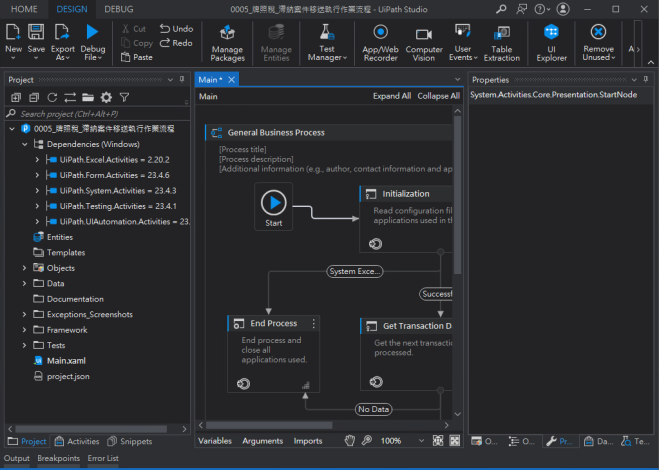Viewport: 659px width, 470px height.
Task: Pin the Project panel
Action: click(x=182, y=79)
